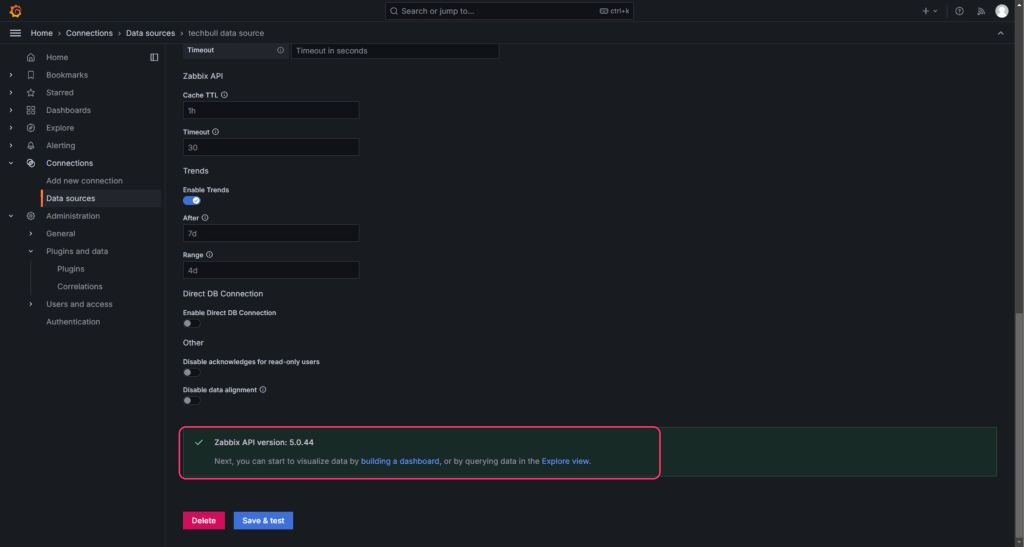
Task: Select Add new connection in sidebar
Action: coord(84,181)
